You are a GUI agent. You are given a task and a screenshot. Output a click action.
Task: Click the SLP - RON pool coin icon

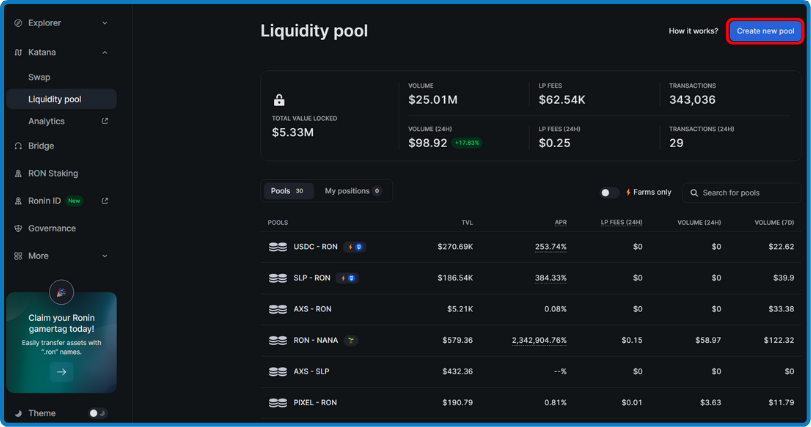(278, 278)
